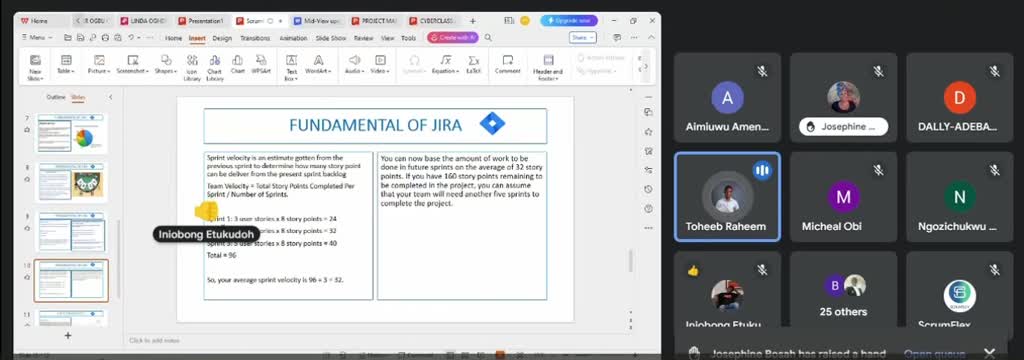Click the WordArt tool

pos(318,64)
